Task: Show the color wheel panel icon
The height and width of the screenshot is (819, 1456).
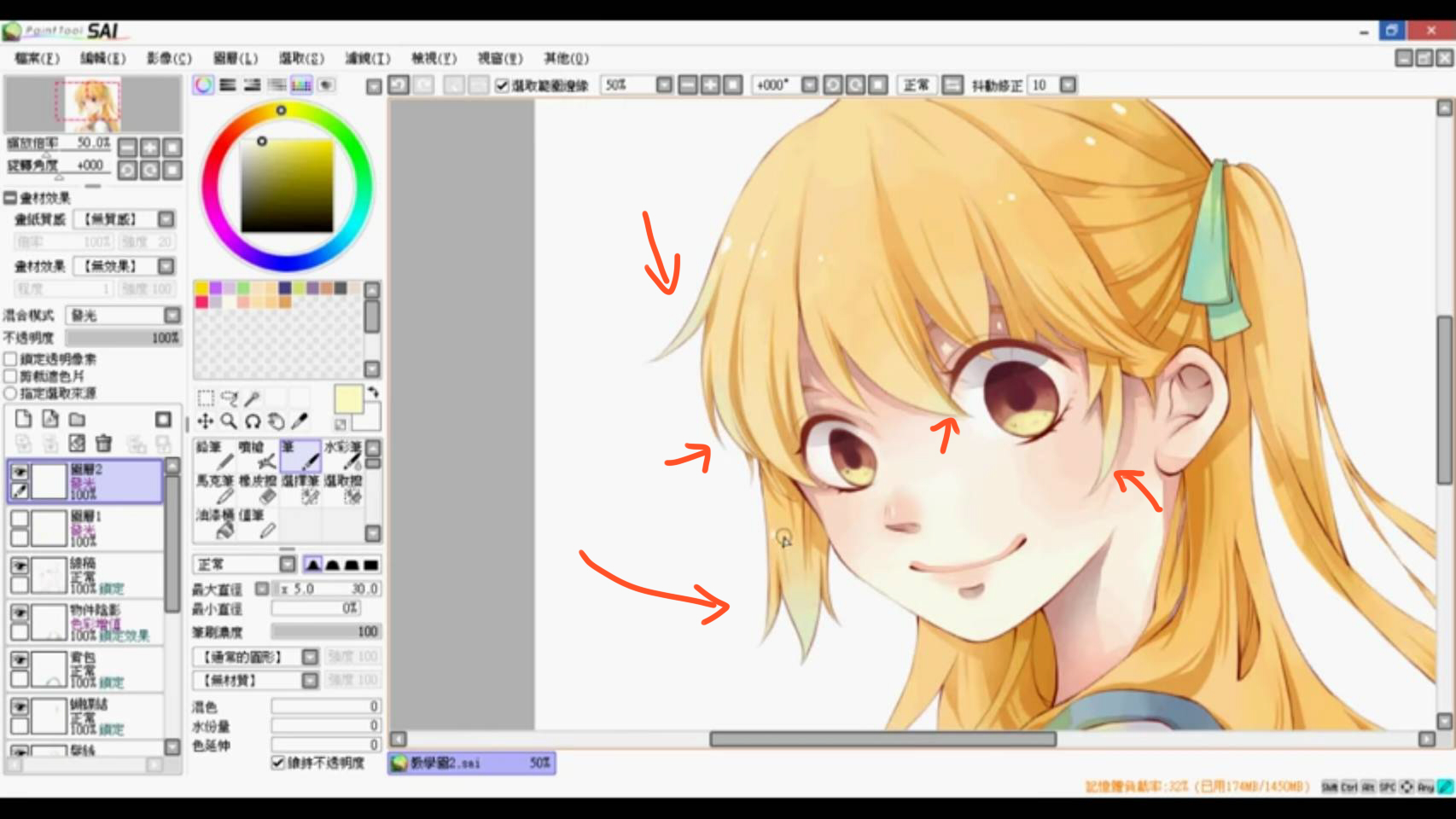Action: (203, 85)
